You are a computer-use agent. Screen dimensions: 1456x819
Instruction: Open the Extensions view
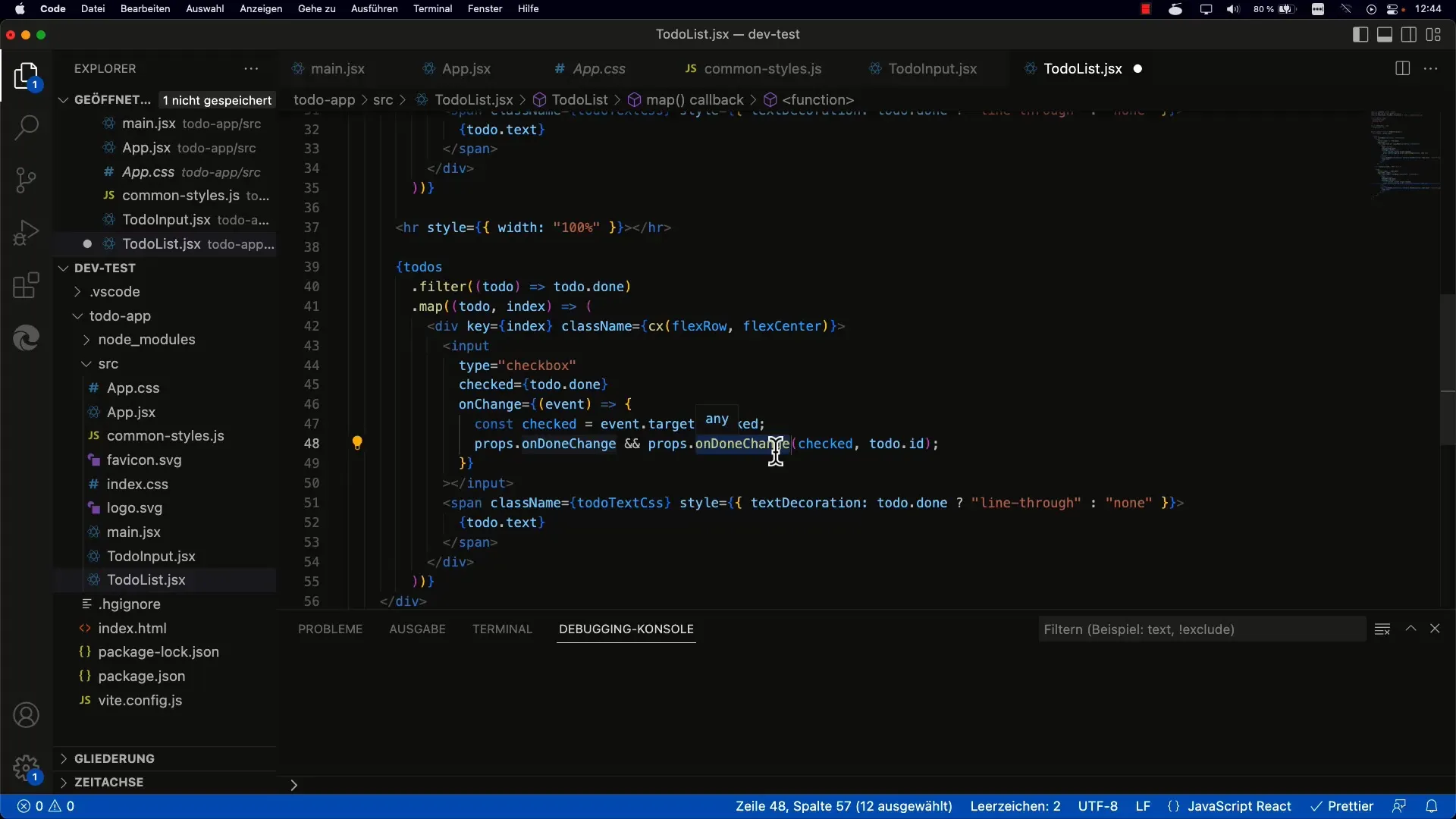pos(27,285)
